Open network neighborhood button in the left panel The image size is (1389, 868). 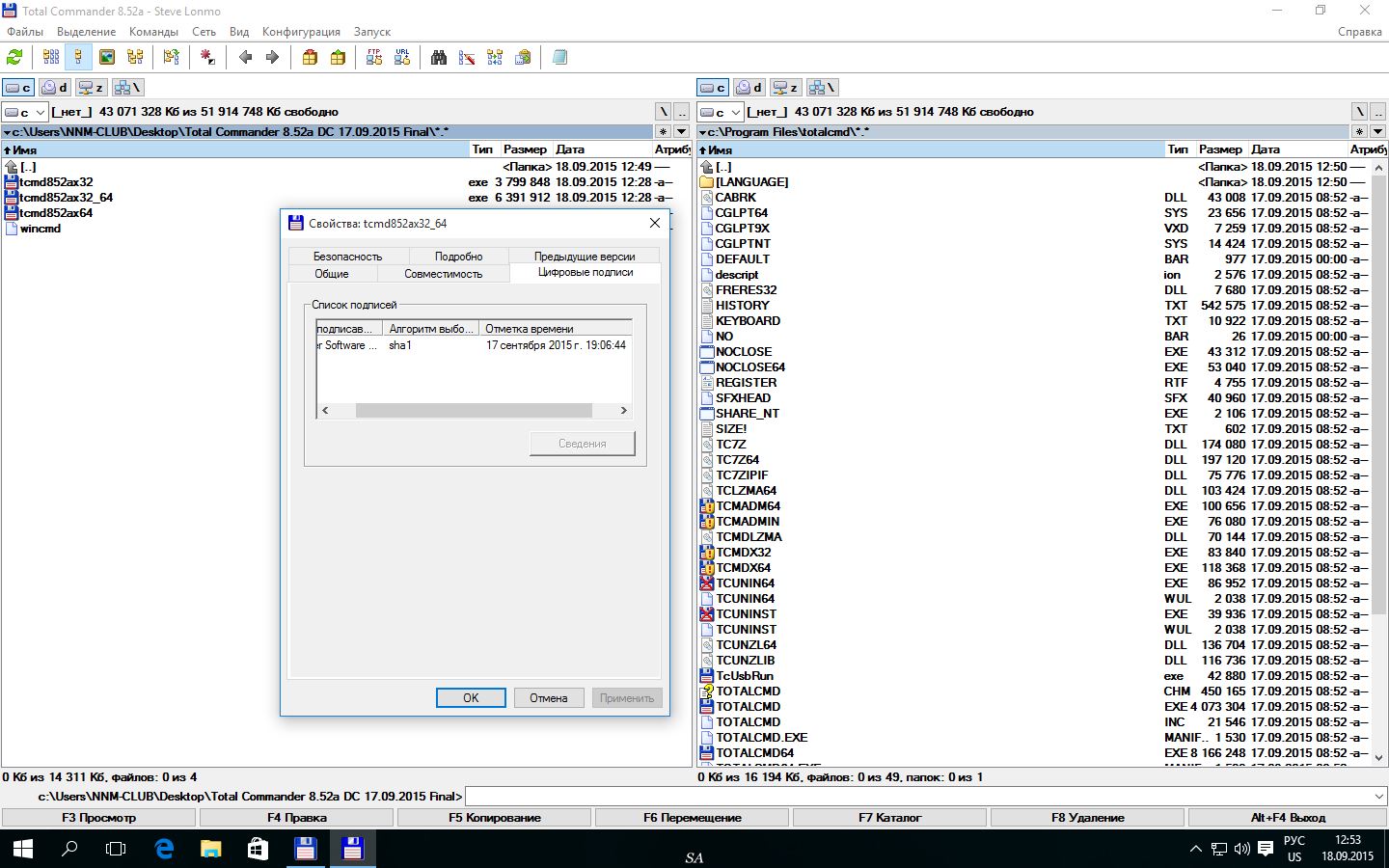coord(127,88)
